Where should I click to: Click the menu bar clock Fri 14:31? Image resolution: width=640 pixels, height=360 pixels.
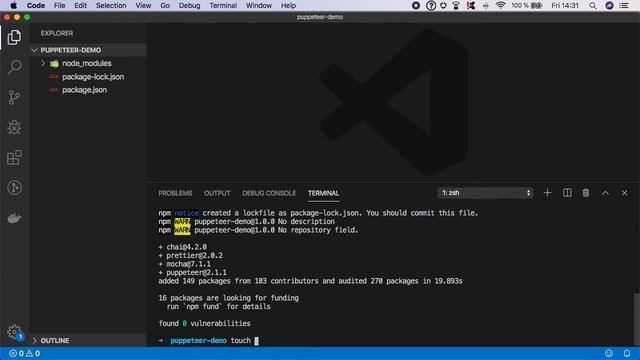tap(565, 6)
